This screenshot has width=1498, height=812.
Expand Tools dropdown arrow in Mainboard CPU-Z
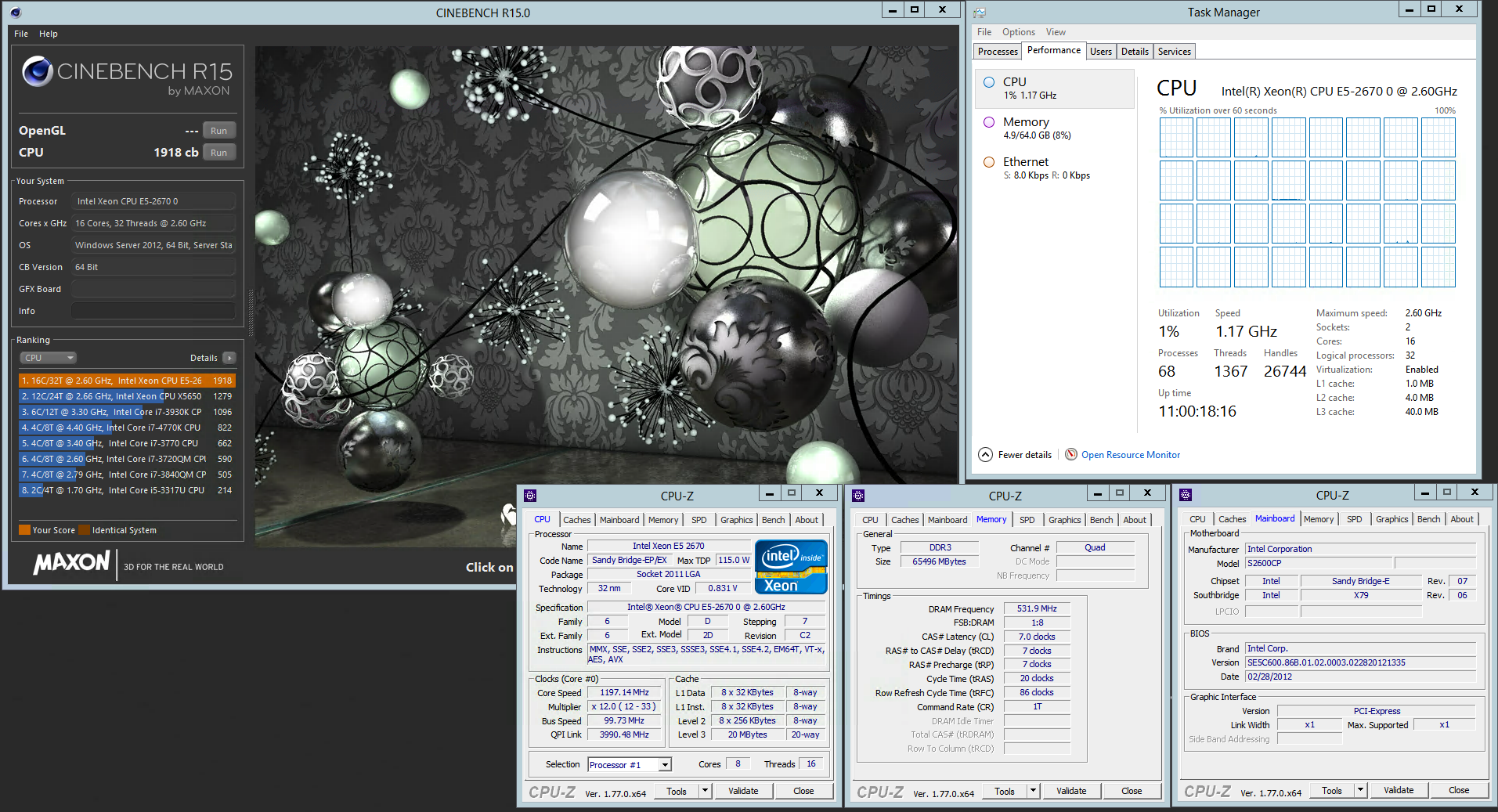coord(1360,790)
